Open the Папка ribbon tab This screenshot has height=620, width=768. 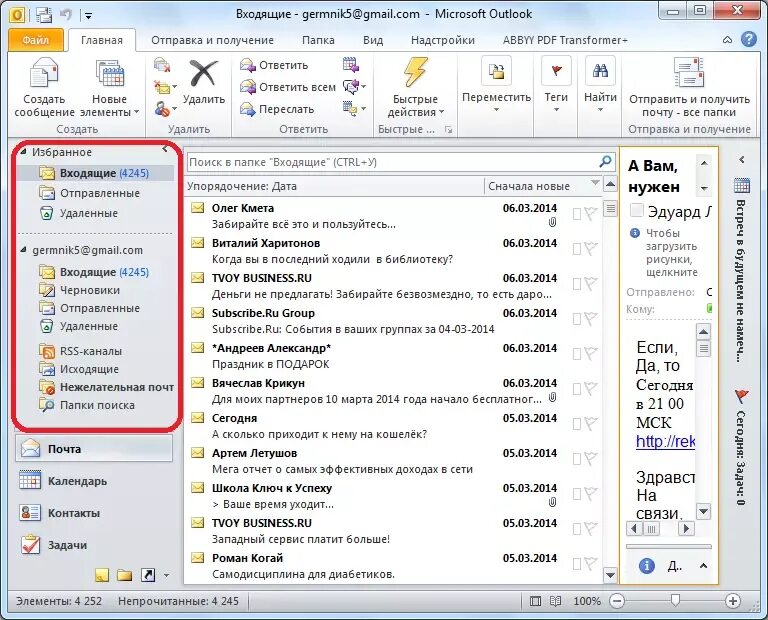click(318, 40)
